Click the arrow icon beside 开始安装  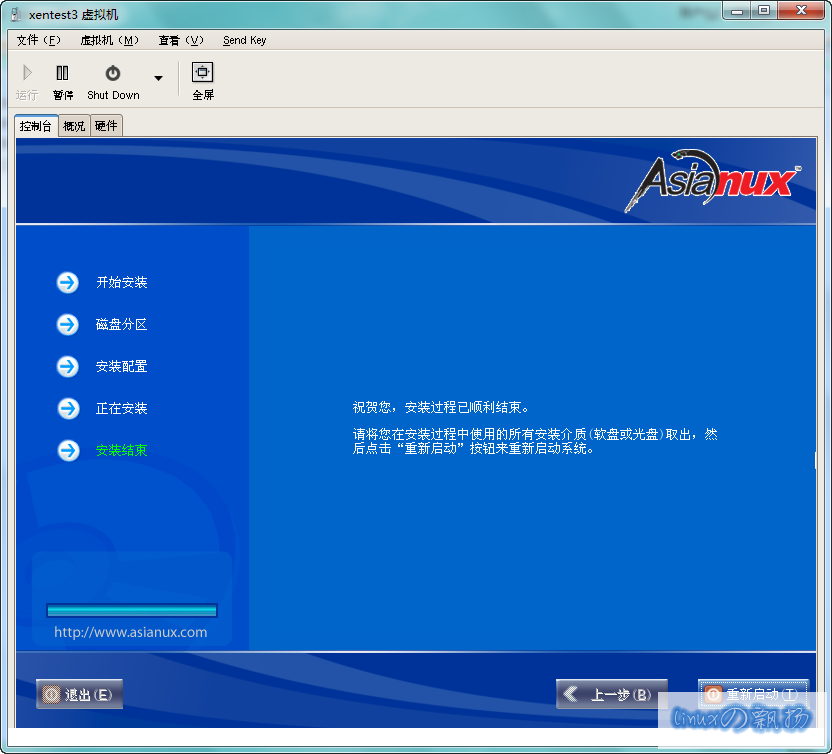point(68,283)
